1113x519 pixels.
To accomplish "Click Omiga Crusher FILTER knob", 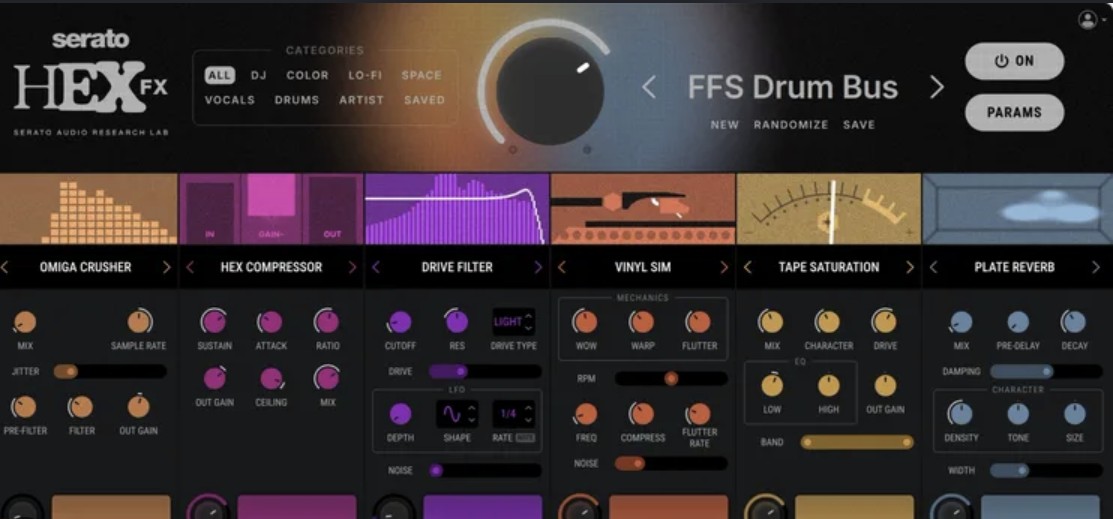I will pyautogui.click(x=81, y=407).
